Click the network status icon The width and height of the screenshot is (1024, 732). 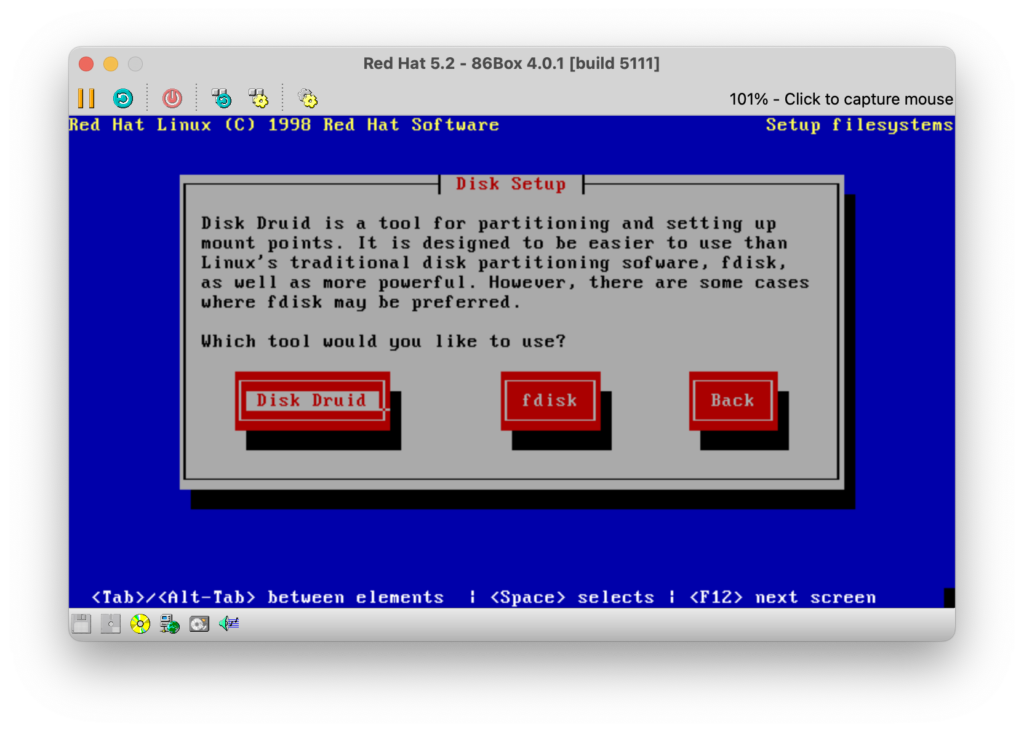click(170, 624)
